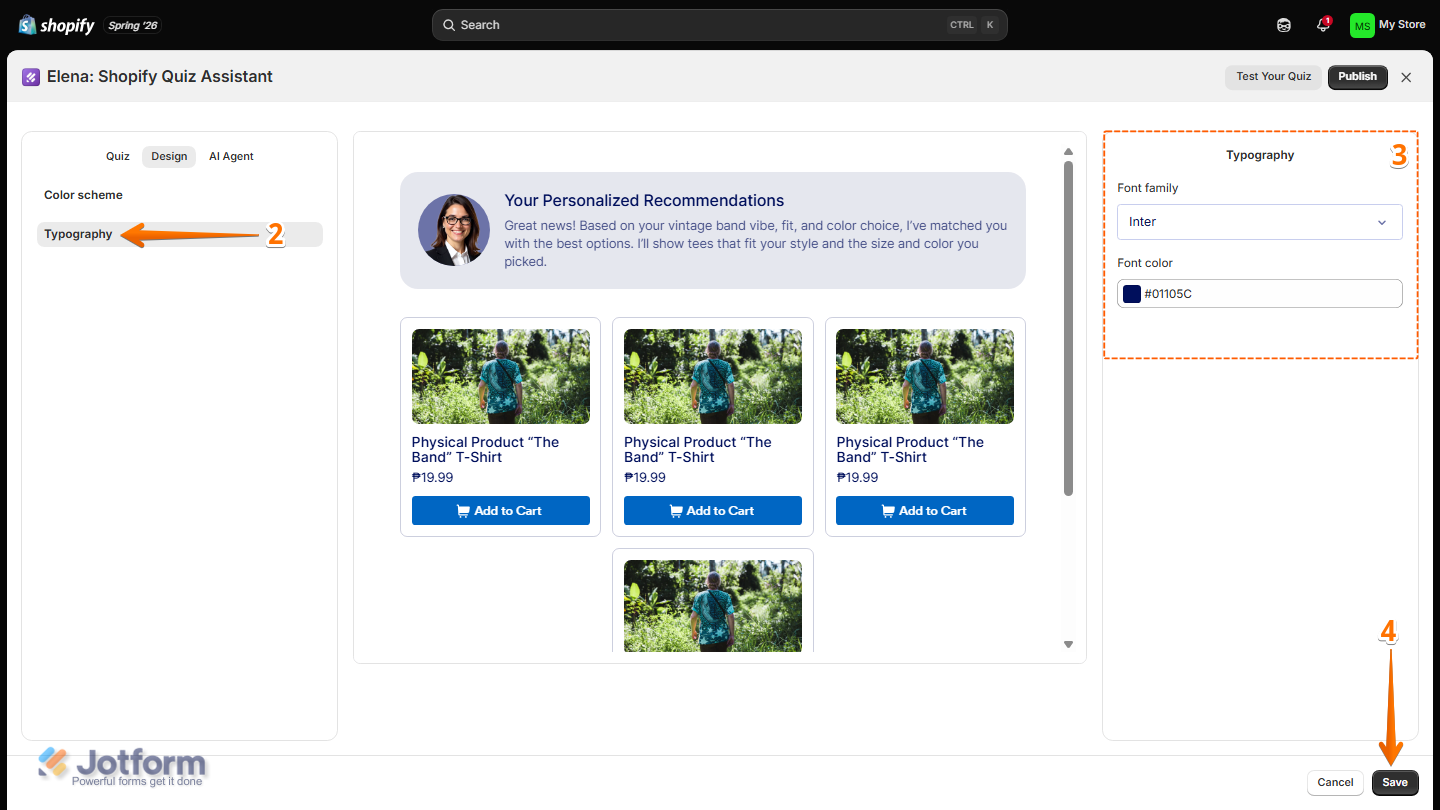Click the CTRL K shortcut hint
The height and width of the screenshot is (810, 1440).
973,25
